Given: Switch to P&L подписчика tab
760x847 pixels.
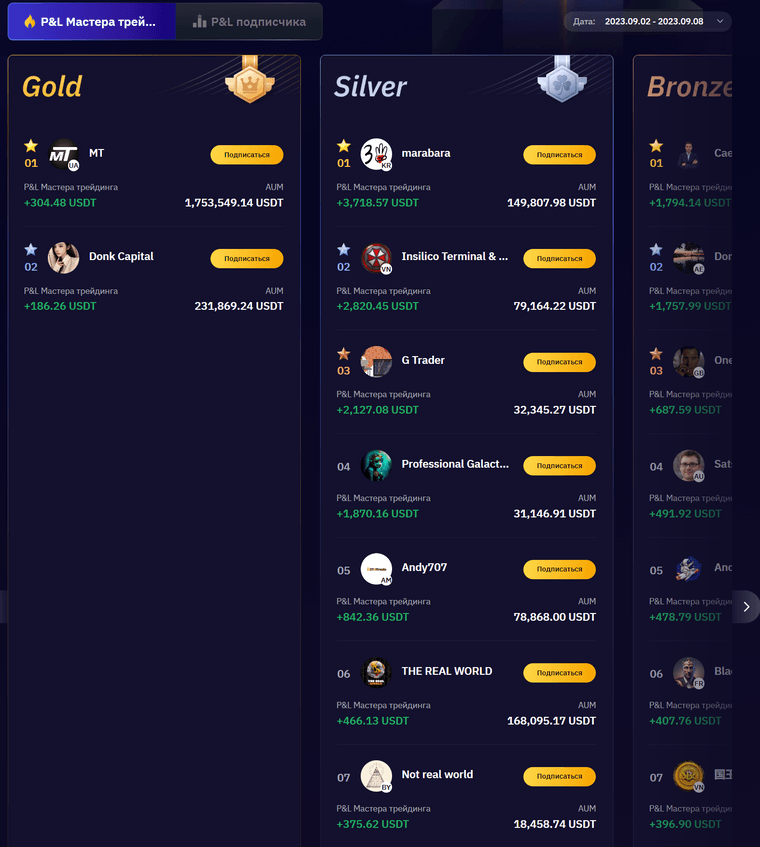Looking at the screenshot, I should [249, 22].
